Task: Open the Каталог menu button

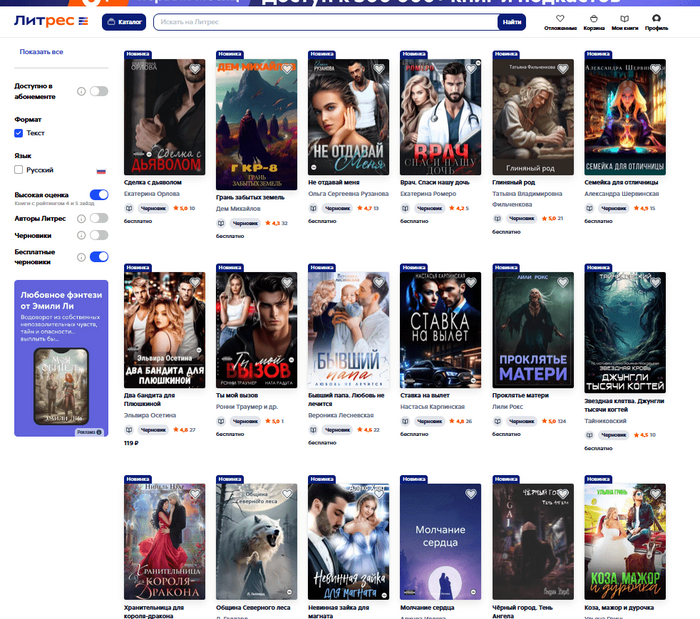Action: tap(124, 22)
